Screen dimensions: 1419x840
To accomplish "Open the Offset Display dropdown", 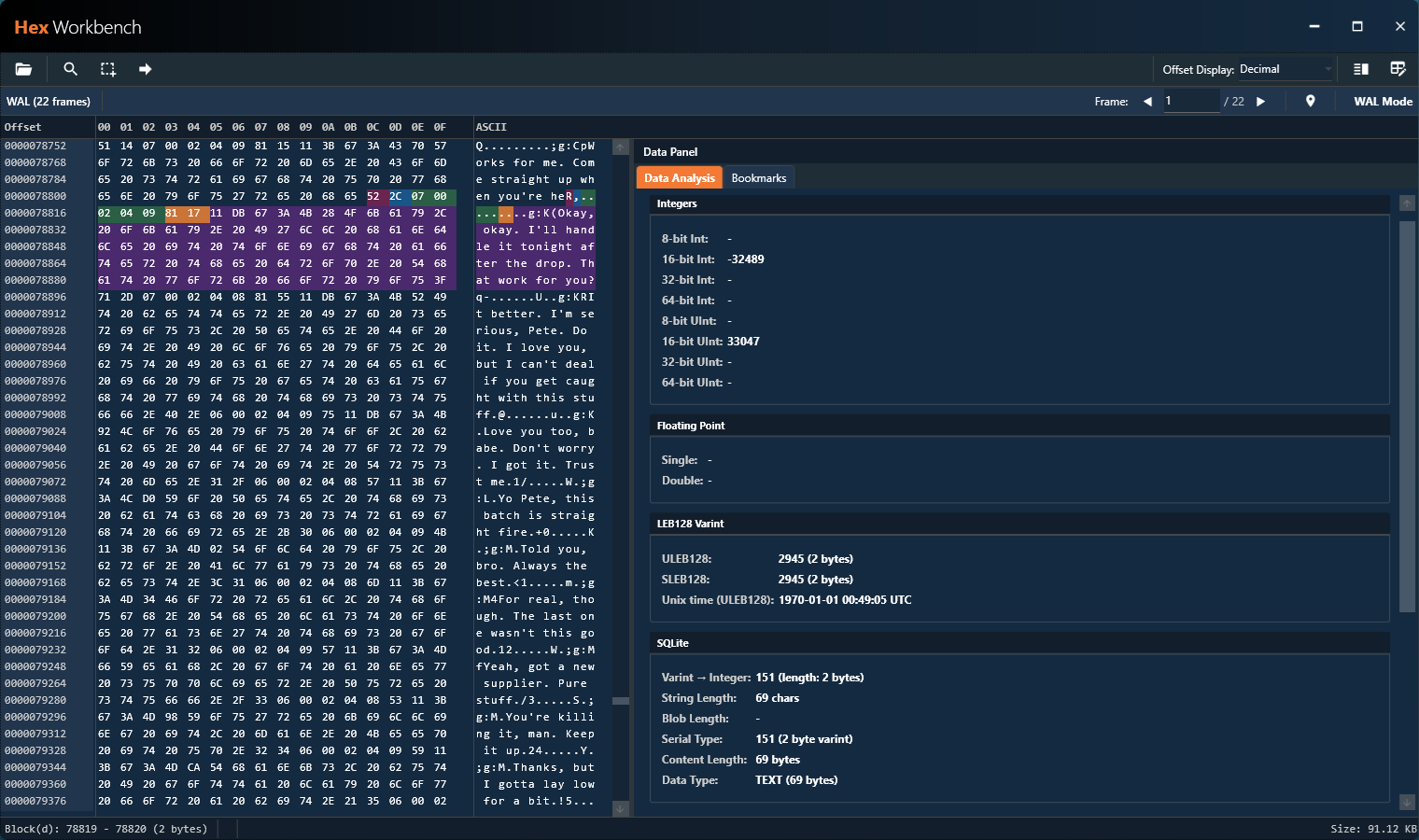I will (1286, 69).
